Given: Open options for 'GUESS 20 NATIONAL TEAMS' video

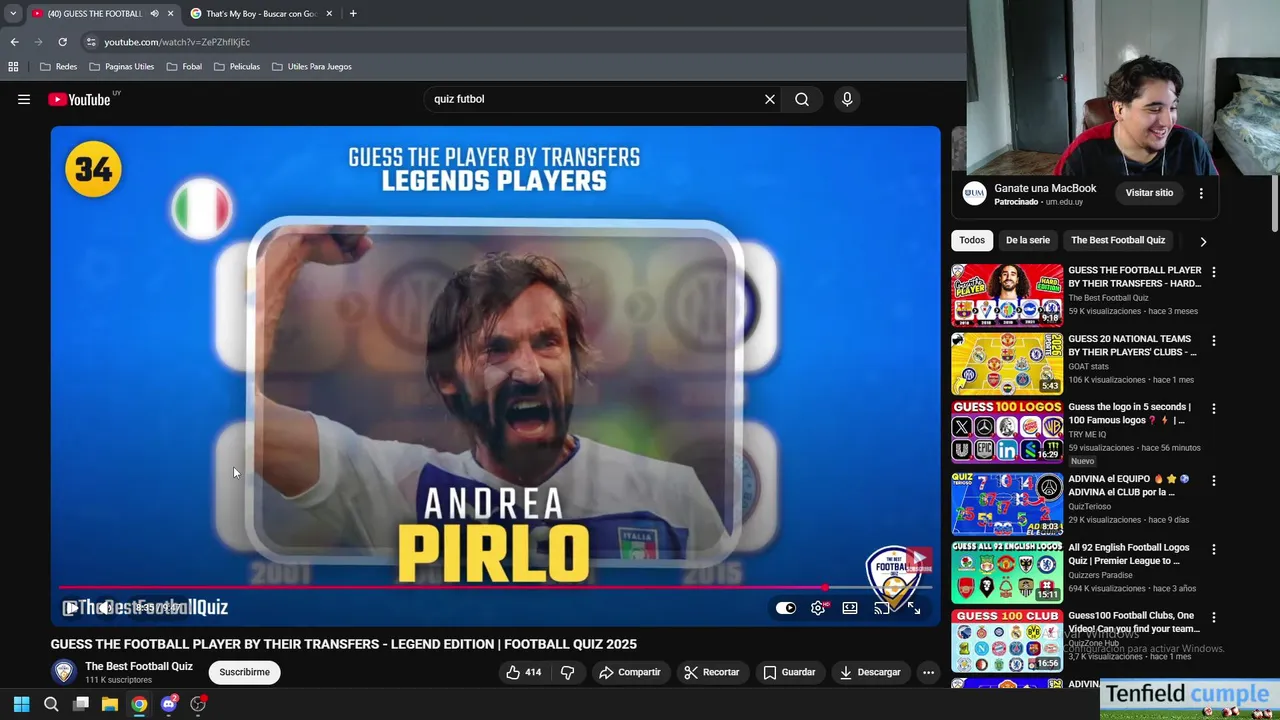Looking at the screenshot, I should [x=1214, y=341].
